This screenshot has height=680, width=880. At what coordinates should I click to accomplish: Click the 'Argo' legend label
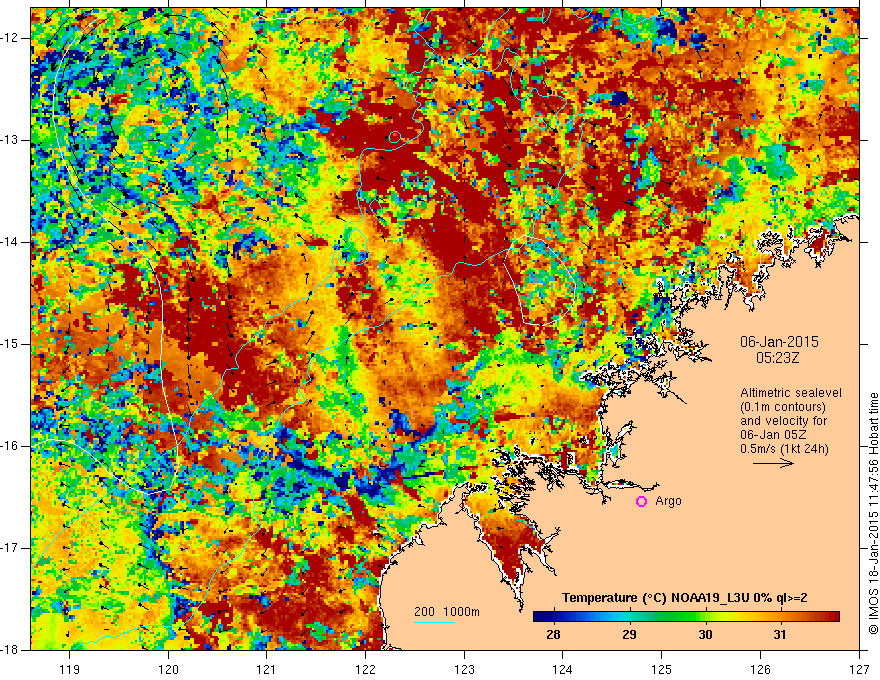[668, 501]
